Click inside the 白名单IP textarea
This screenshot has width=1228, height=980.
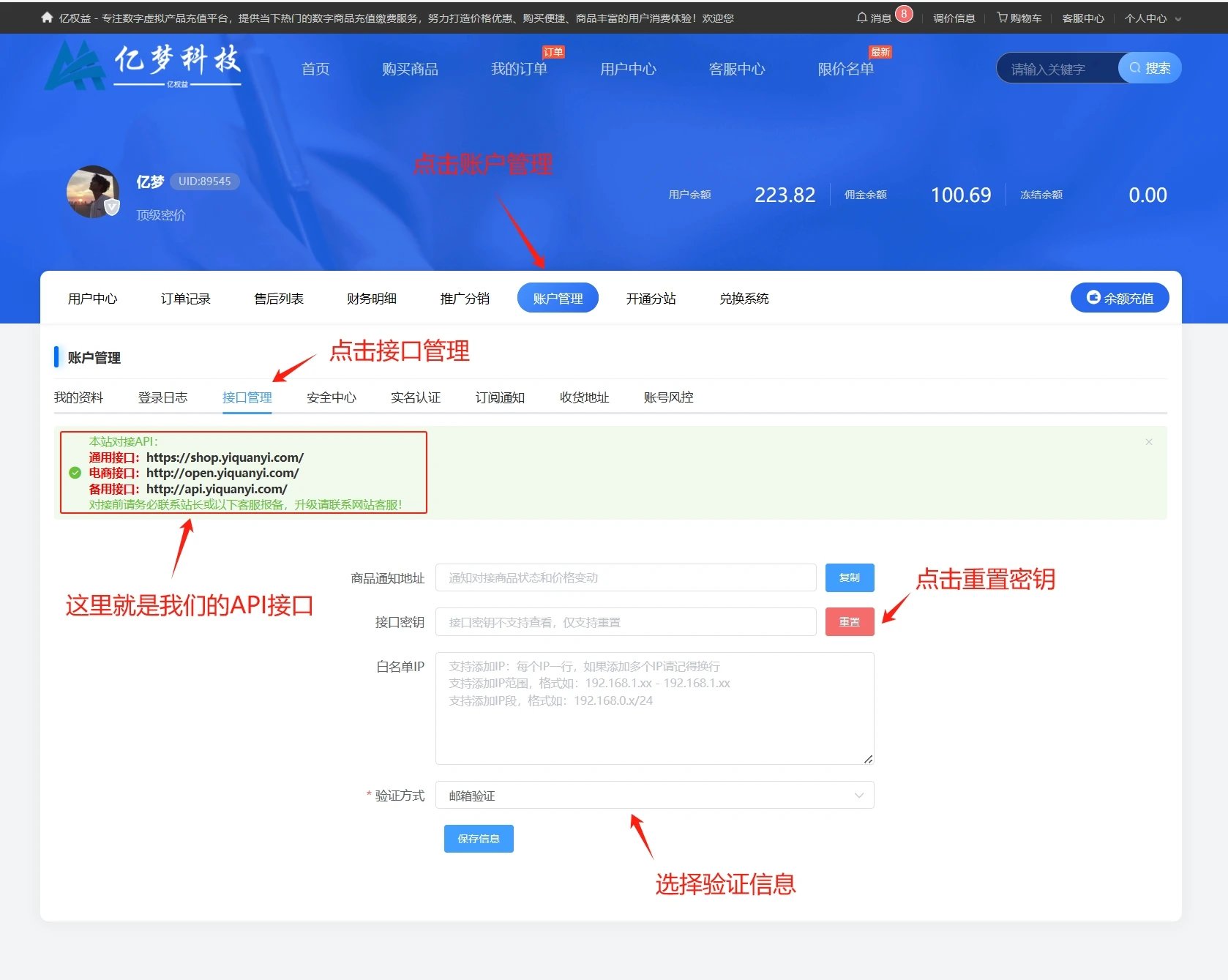[654, 706]
